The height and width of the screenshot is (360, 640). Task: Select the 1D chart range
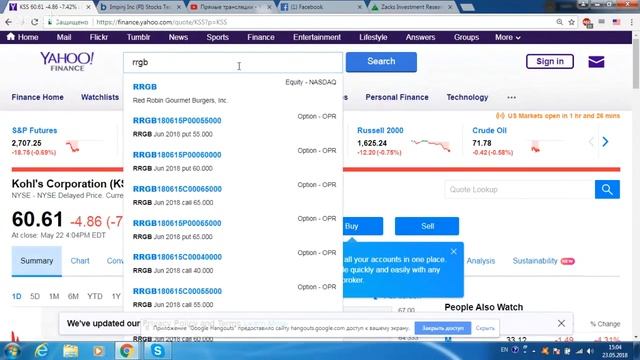click(17, 296)
